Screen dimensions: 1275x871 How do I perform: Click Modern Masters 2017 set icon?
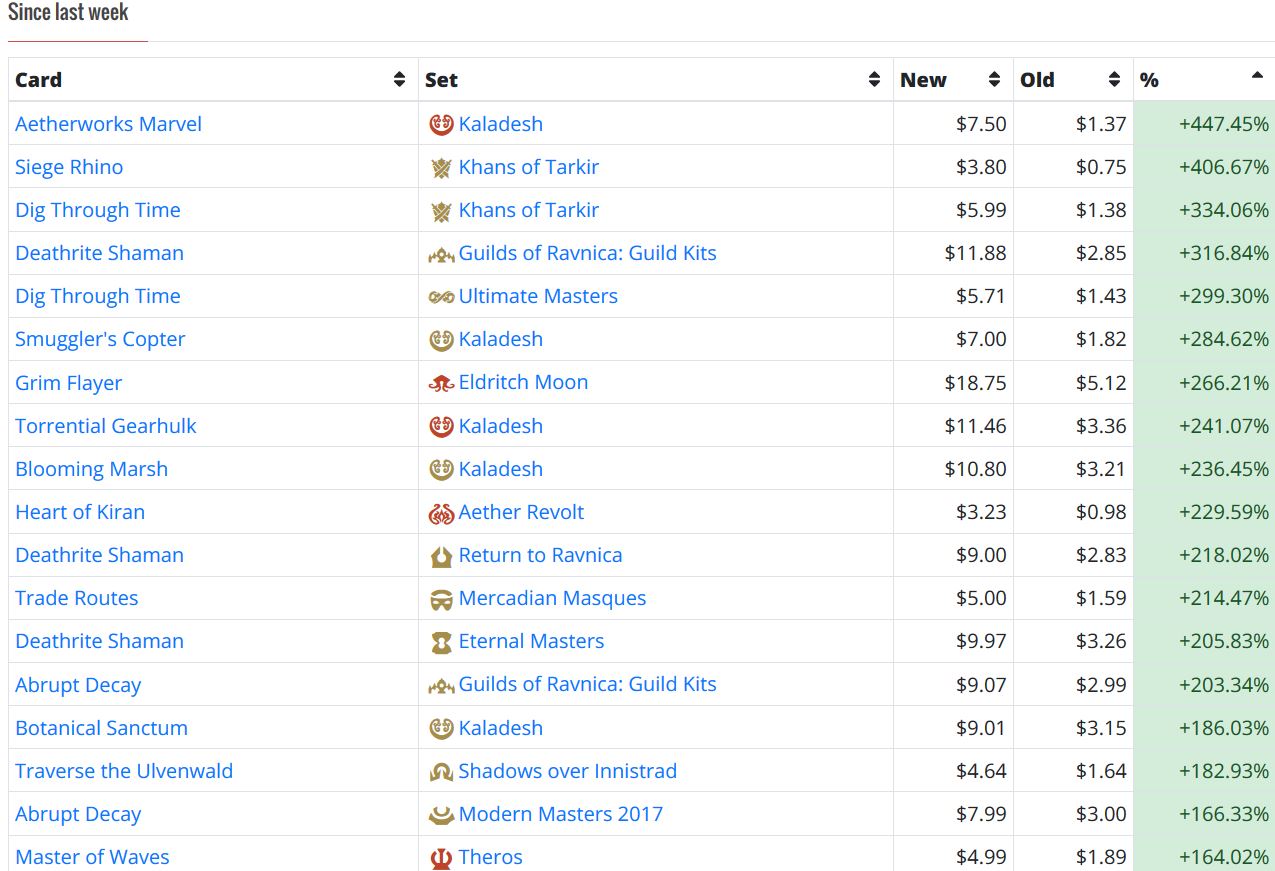pos(441,815)
